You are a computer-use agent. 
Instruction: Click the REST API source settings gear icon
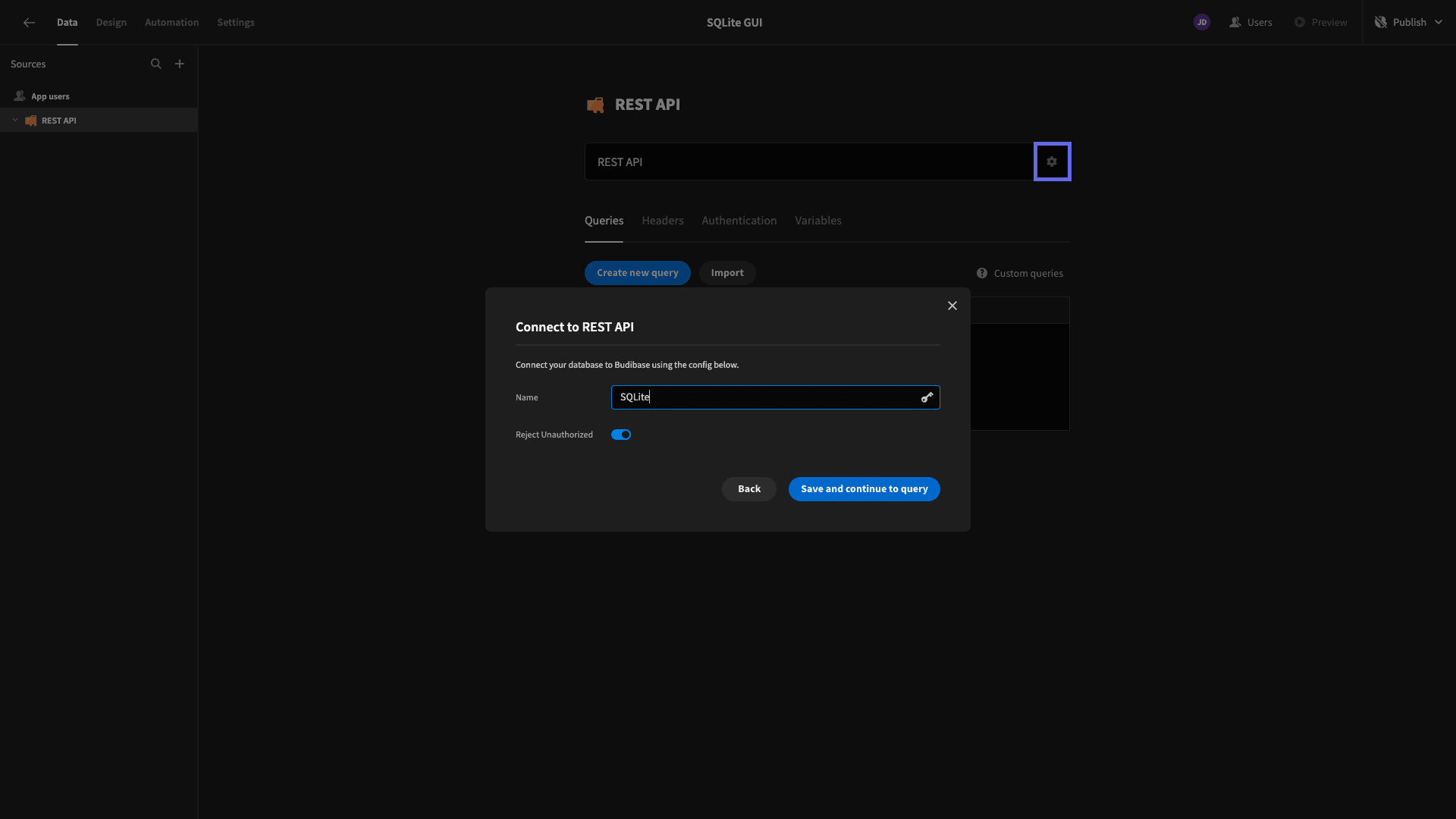[1052, 161]
